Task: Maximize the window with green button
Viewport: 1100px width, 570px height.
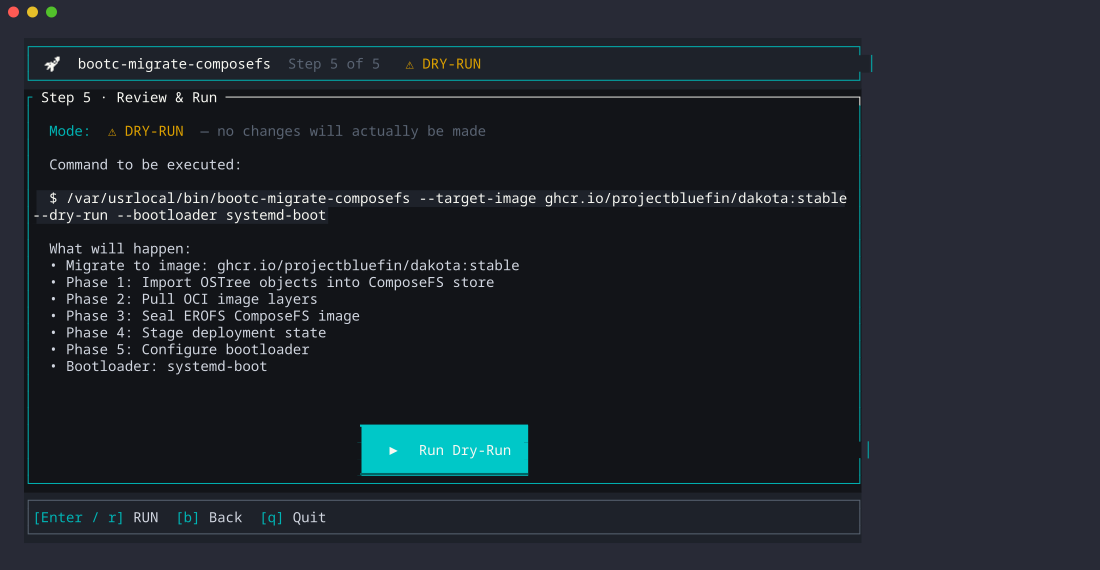Action: pos(51,12)
